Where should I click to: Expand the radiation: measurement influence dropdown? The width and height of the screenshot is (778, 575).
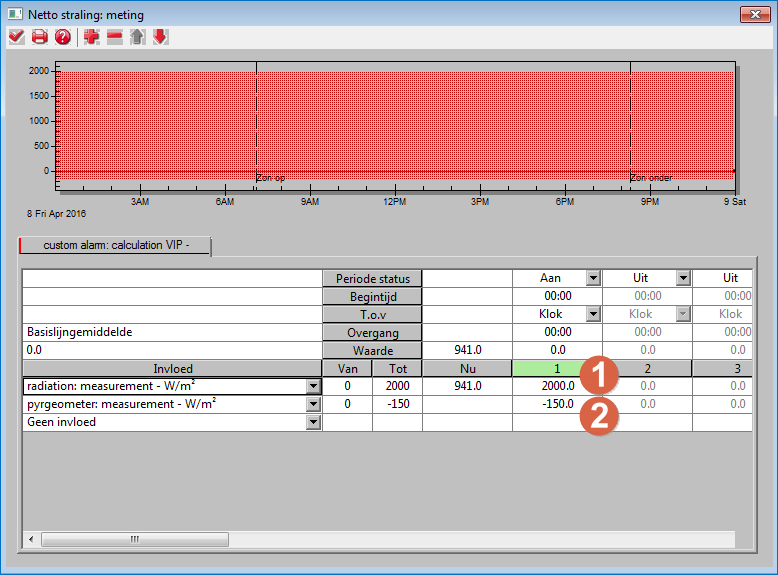(x=313, y=386)
